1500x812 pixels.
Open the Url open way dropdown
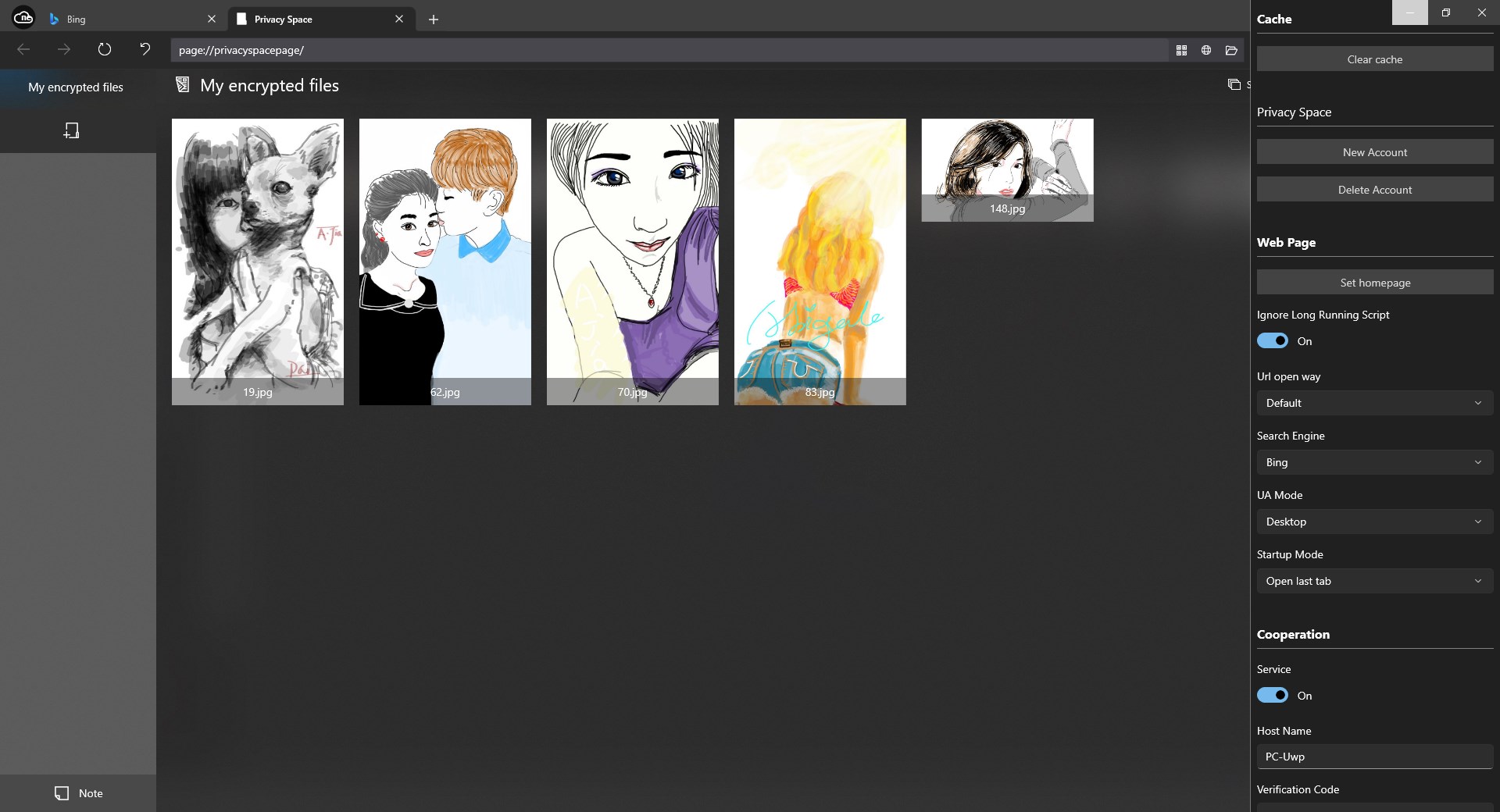(x=1375, y=403)
